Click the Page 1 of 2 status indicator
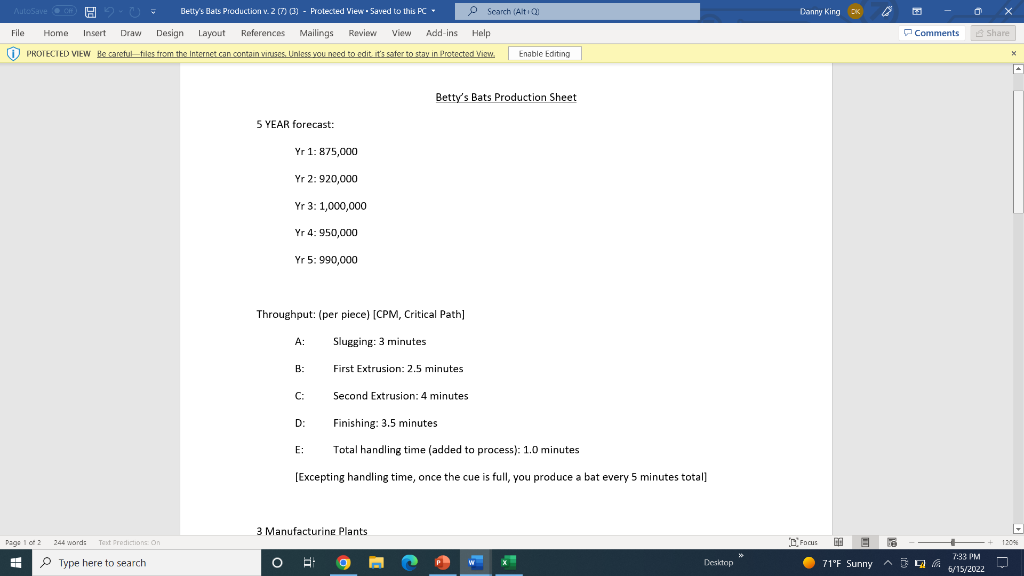Screen dimensions: 1024x576 click(23, 542)
